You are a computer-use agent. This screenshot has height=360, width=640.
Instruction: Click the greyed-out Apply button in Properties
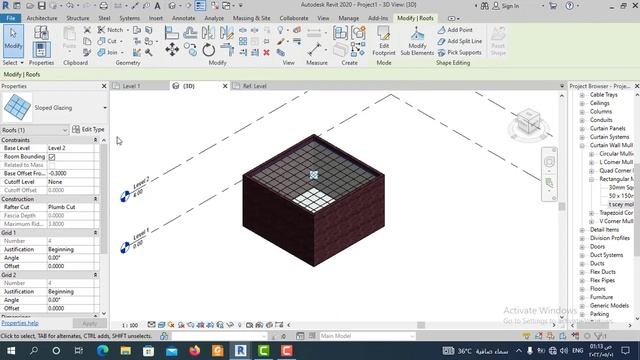tap(89, 323)
